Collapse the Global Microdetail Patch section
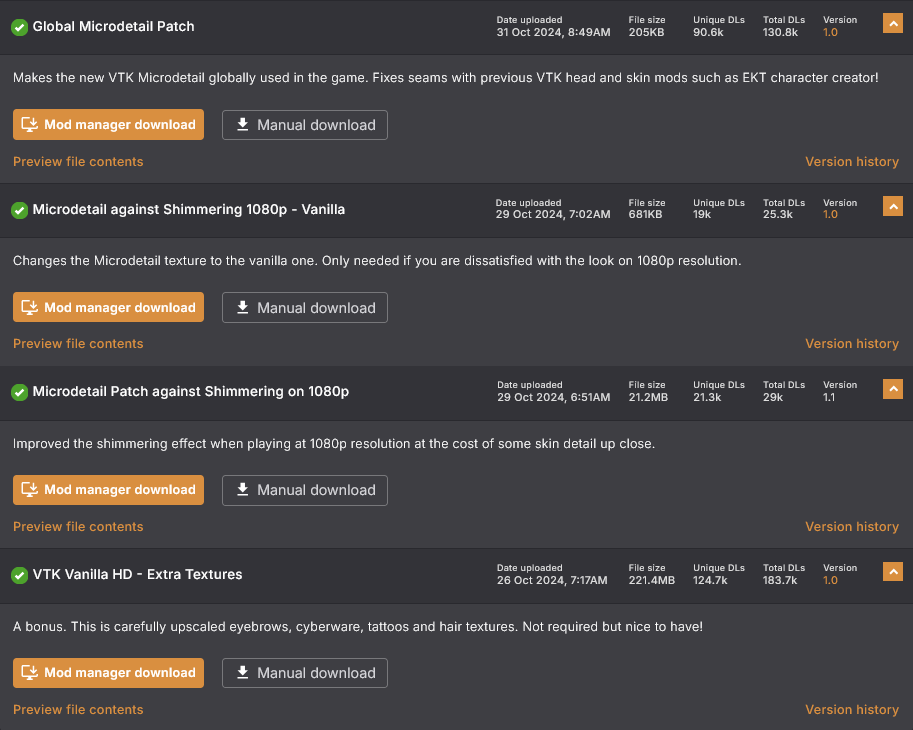The height and width of the screenshot is (730, 913). point(893,23)
